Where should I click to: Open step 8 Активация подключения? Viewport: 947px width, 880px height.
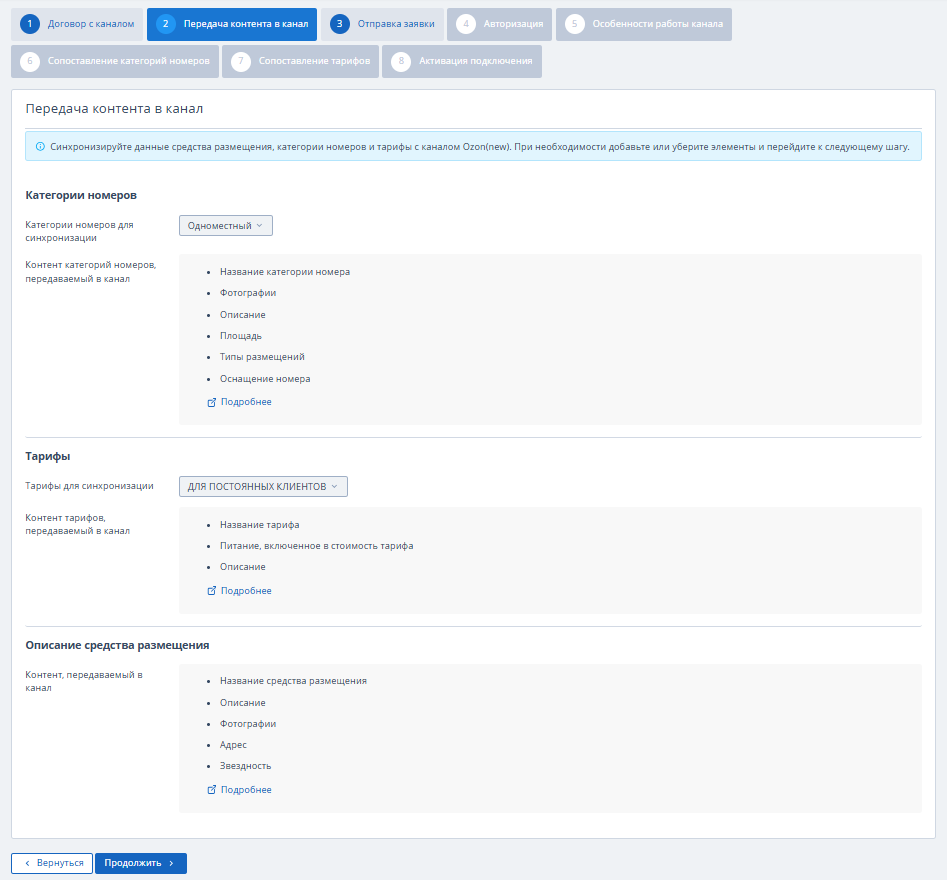point(461,61)
